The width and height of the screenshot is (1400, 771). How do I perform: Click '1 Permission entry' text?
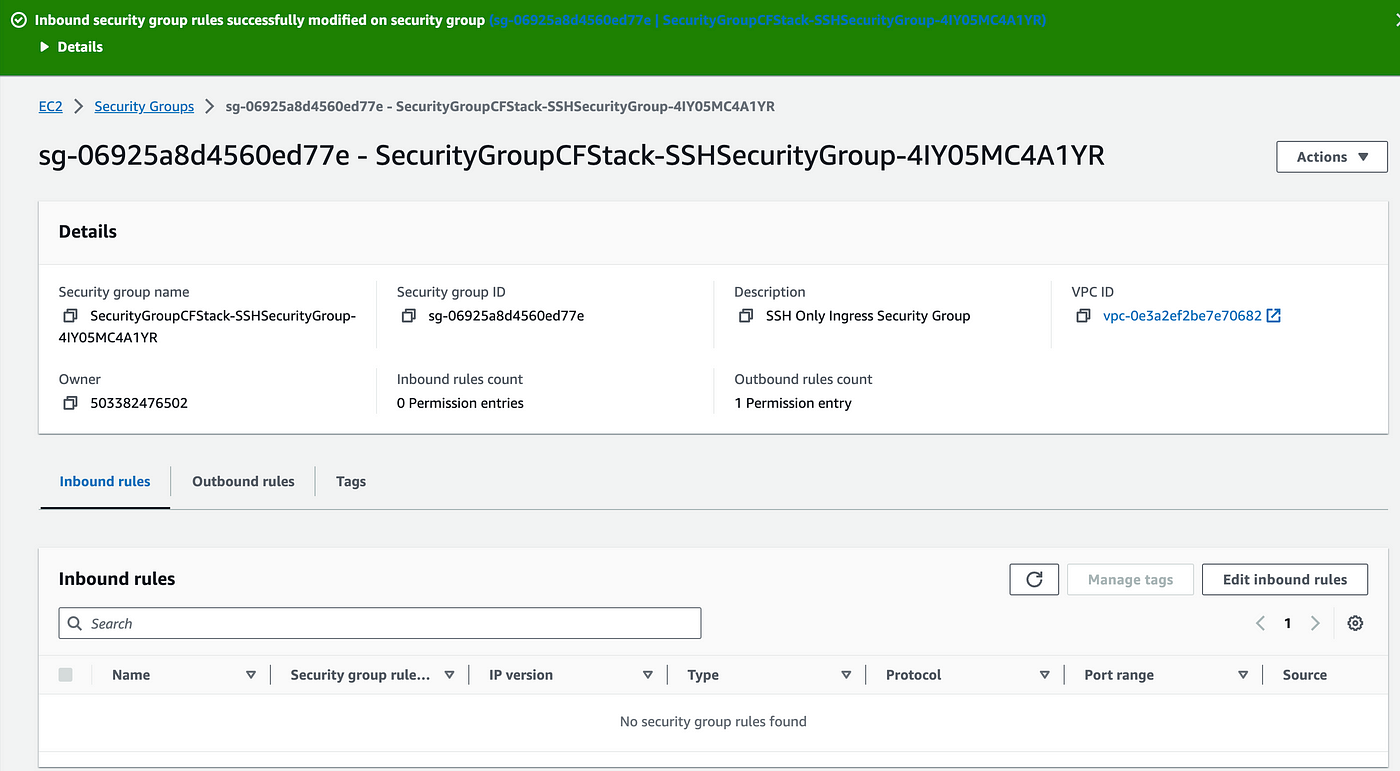point(793,403)
